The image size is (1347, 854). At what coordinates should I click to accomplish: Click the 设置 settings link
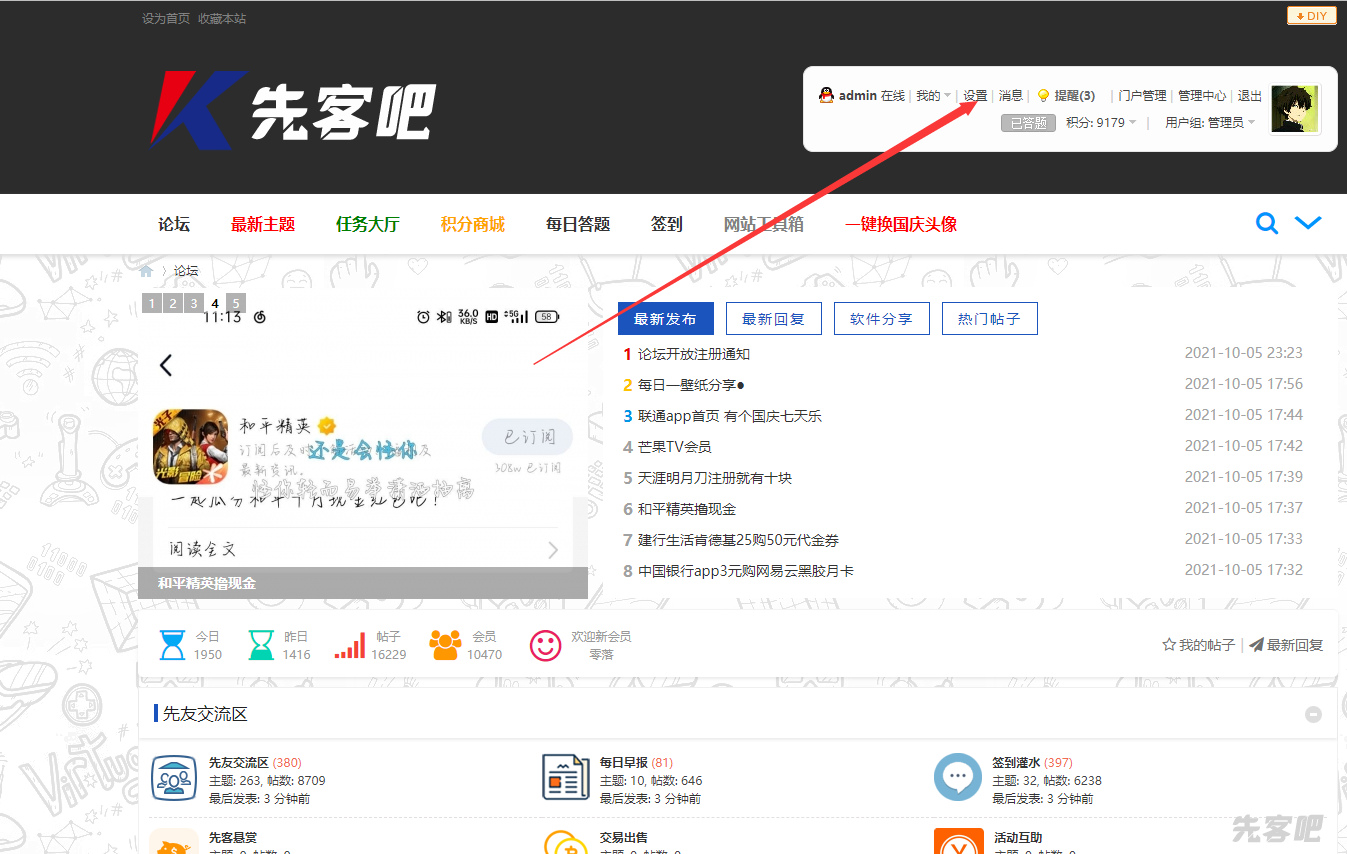(975, 96)
